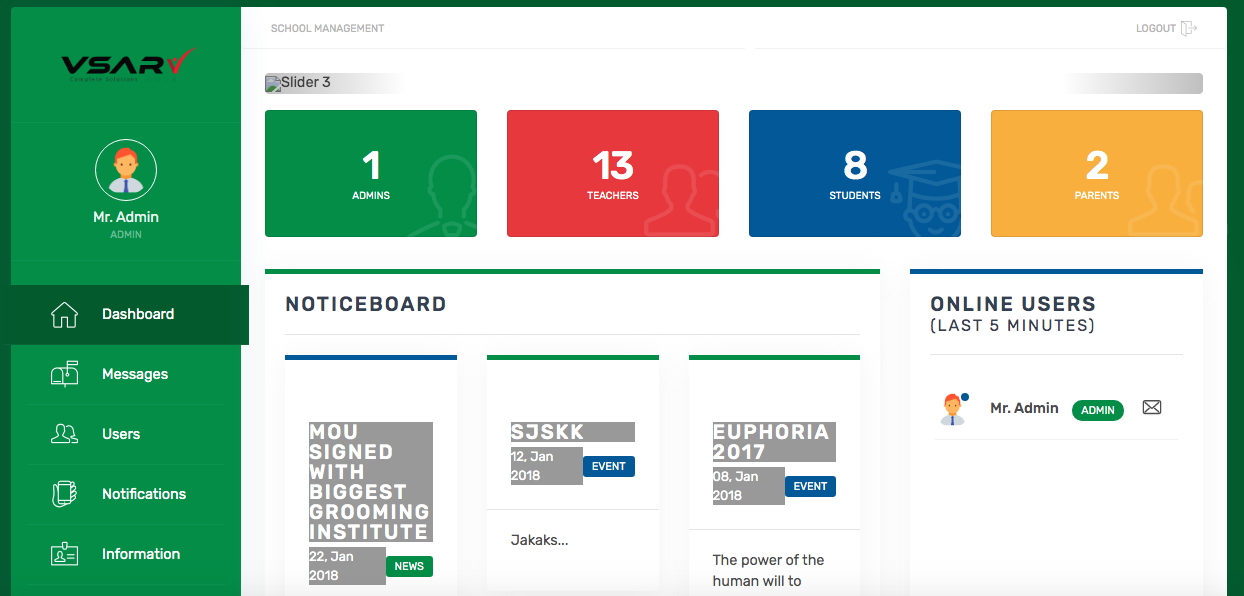The image size is (1244, 596).
Task: Open the green Admins count card
Action: [x=371, y=174]
